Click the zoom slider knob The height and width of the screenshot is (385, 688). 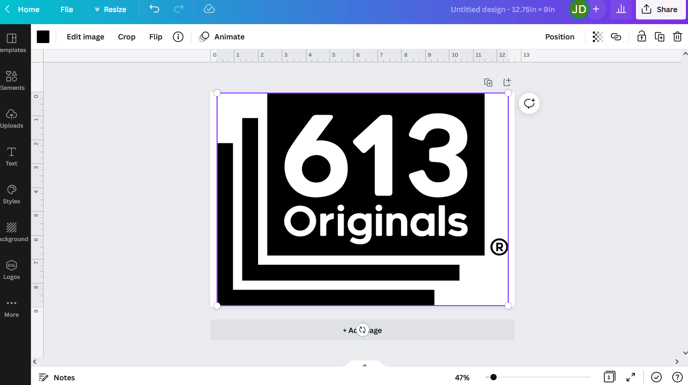click(493, 377)
